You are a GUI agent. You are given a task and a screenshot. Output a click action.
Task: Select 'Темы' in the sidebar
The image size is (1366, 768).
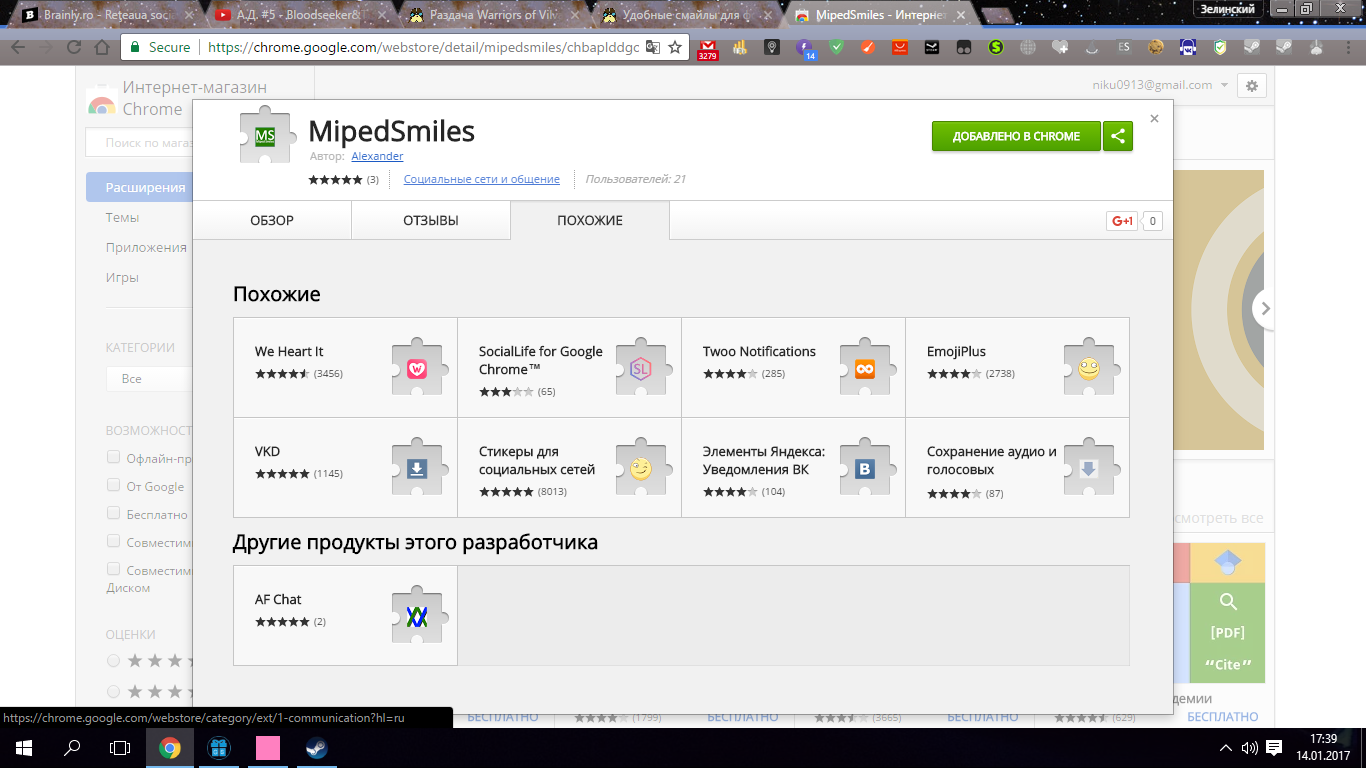click(x=122, y=217)
